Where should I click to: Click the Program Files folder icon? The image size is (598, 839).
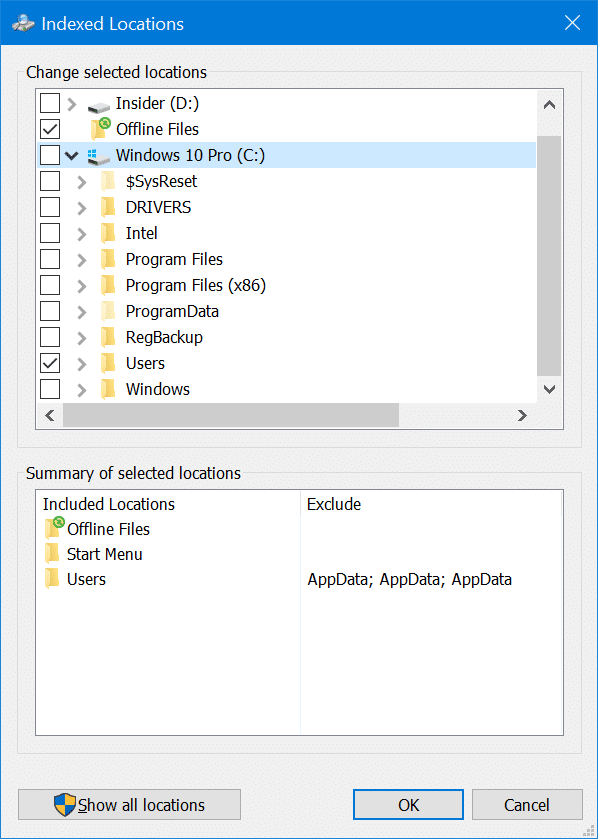point(108,260)
